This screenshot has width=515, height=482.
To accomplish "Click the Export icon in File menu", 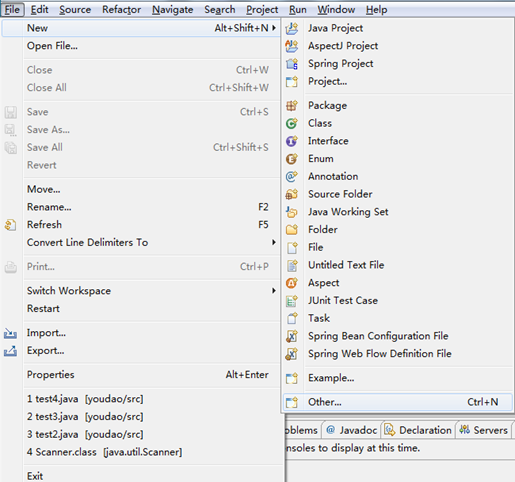I will pyautogui.click(x=10, y=351).
